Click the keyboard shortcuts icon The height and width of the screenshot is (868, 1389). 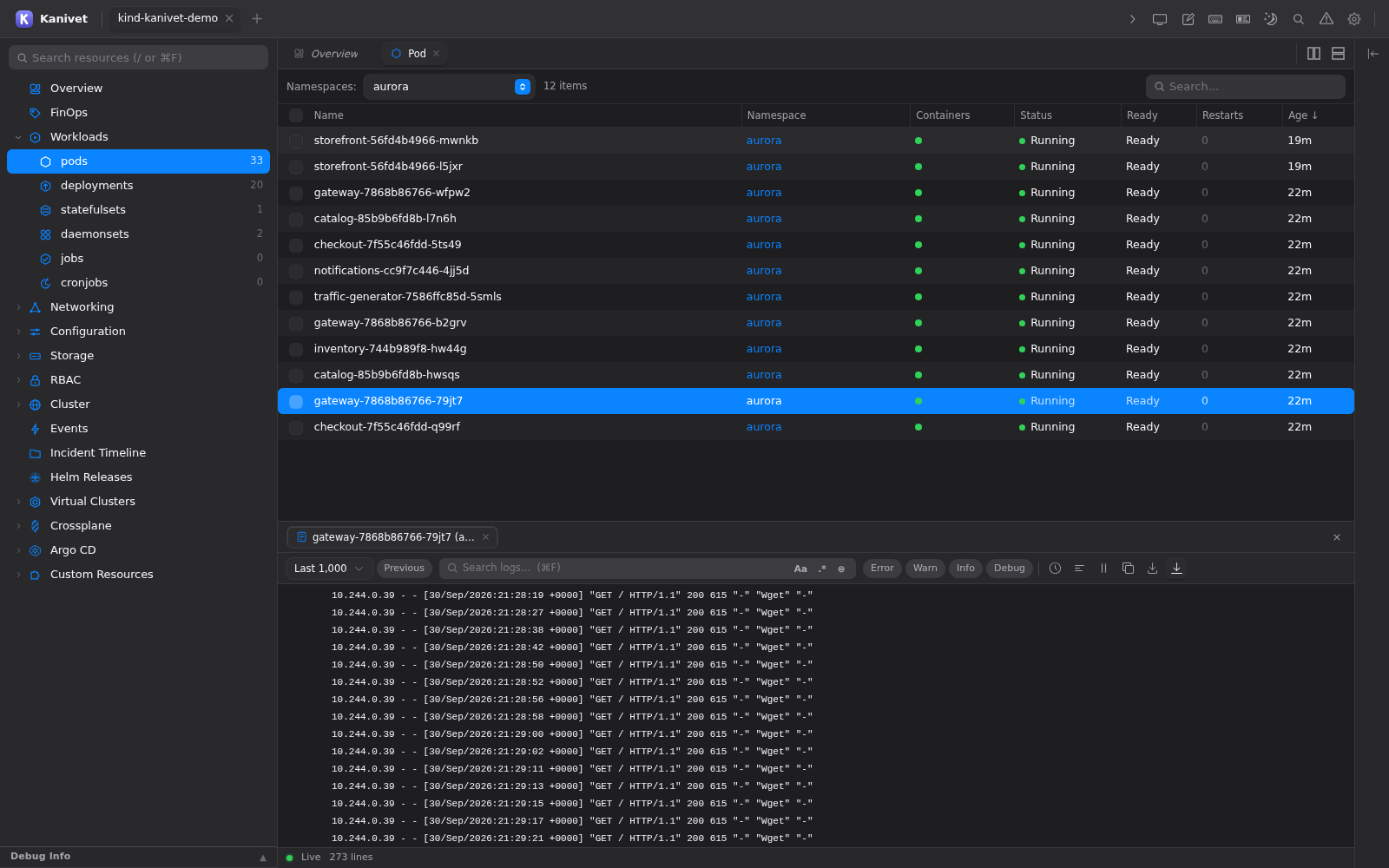(x=1215, y=19)
